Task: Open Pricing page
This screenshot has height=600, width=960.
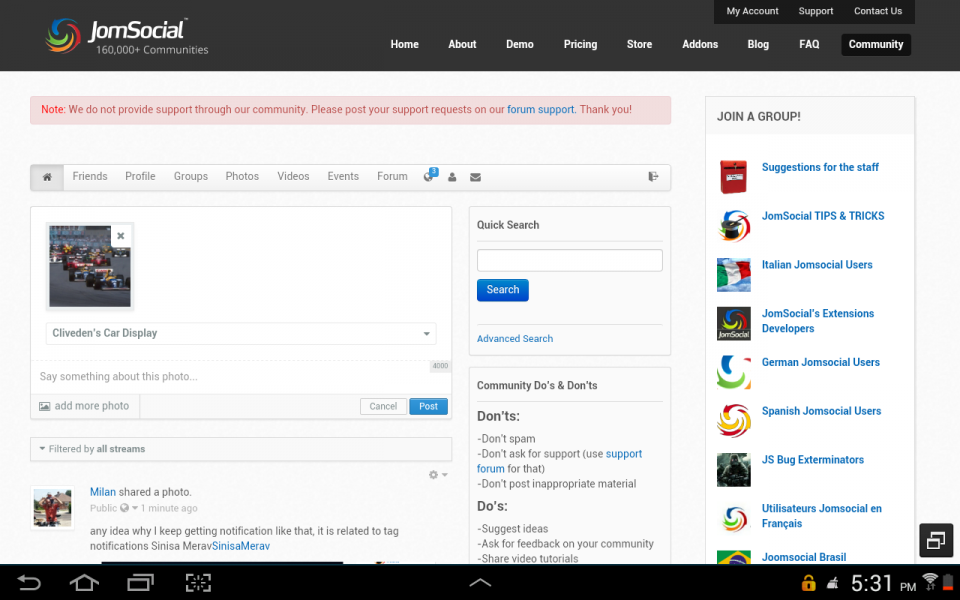Action: click(580, 44)
